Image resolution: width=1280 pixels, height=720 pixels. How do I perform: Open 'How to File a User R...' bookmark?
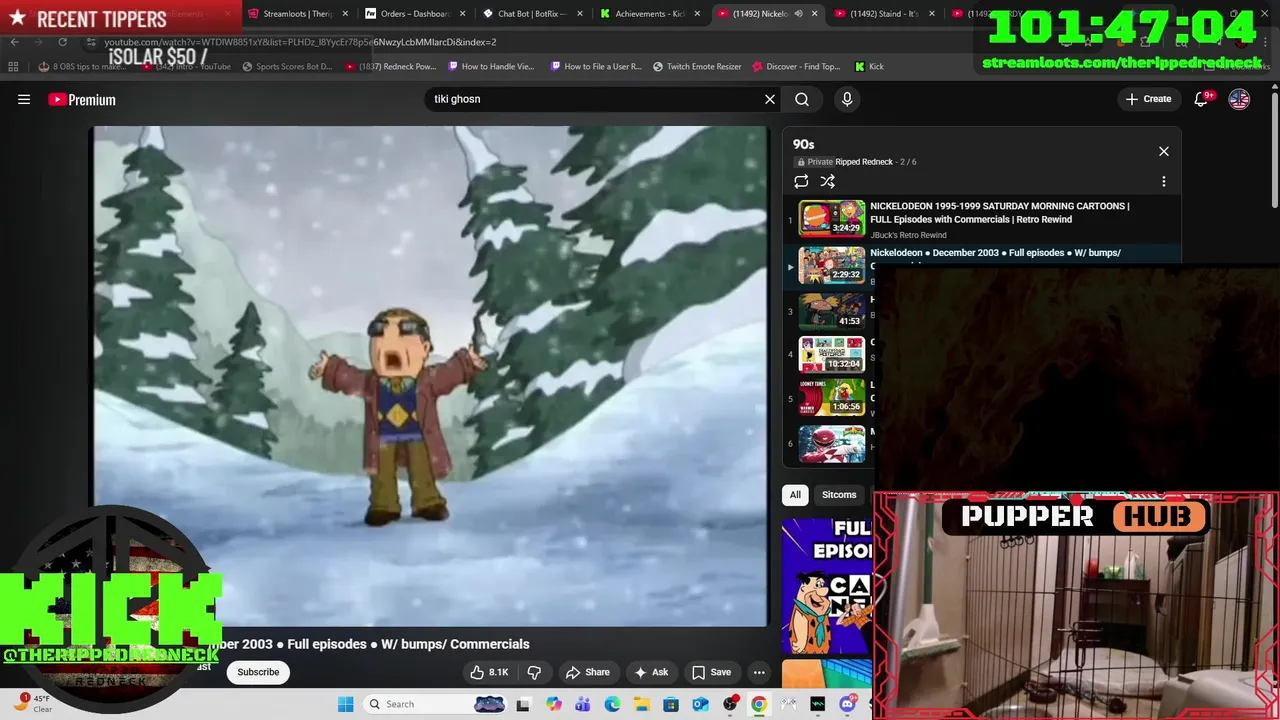pos(596,67)
